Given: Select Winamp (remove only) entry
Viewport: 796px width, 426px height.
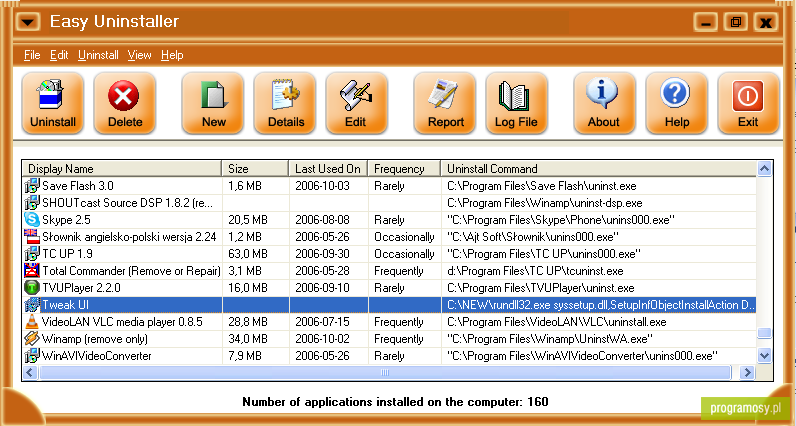Looking at the screenshot, I should [x=94, y=339].
